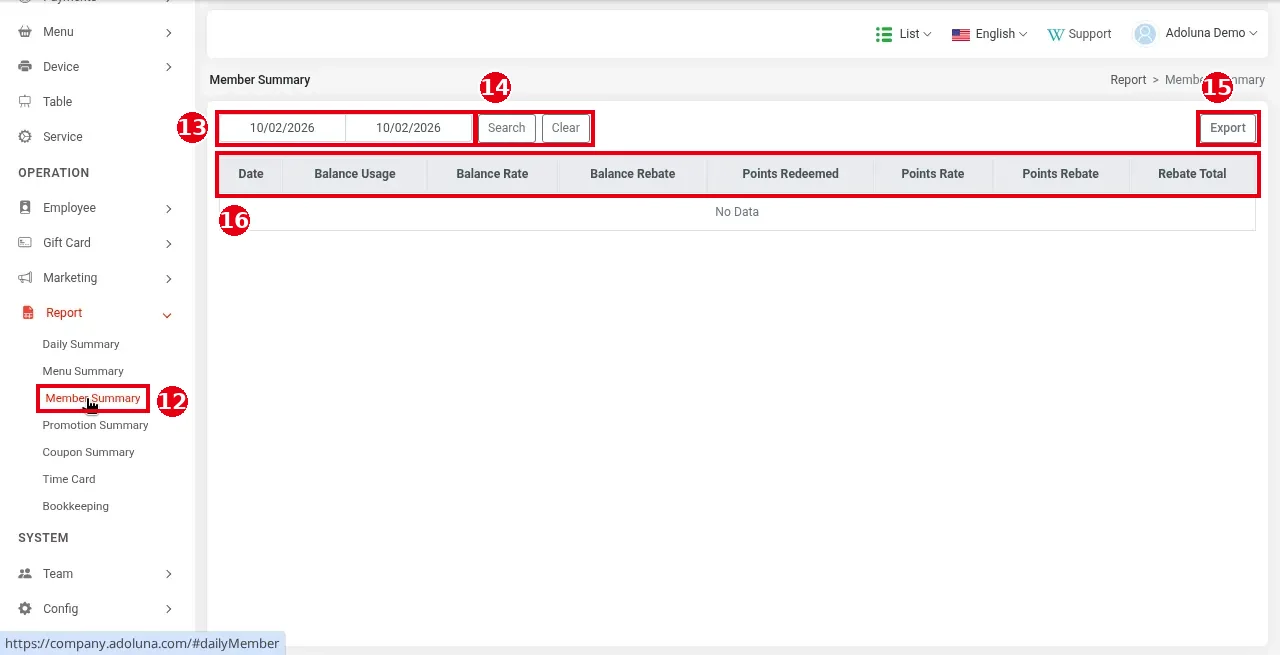Open Promotion Summary report
This screenshot has width=1280, height=655.
(95, 425)
